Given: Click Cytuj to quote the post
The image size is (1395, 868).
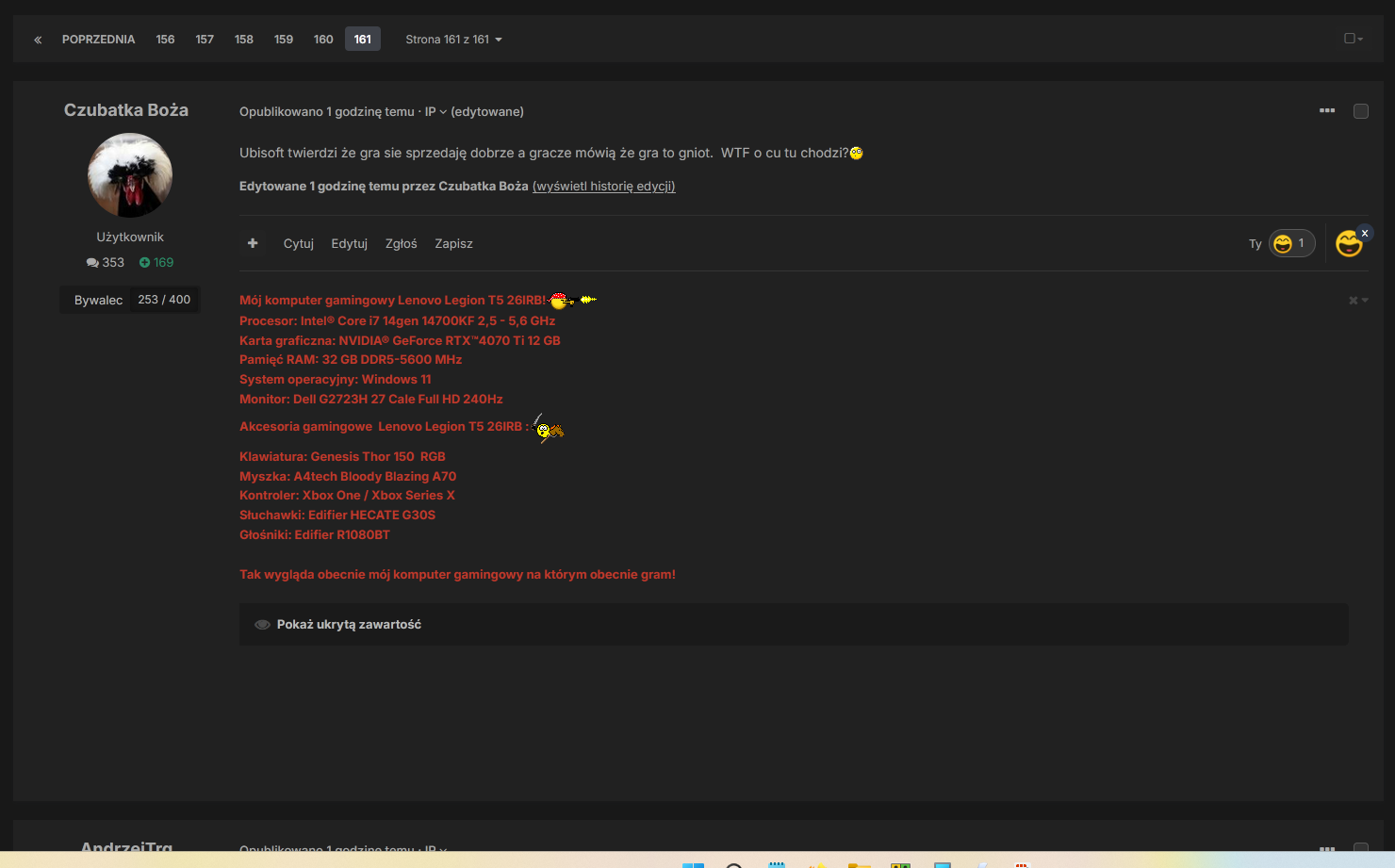Looking at the screenshot, I should pos(299,243).
